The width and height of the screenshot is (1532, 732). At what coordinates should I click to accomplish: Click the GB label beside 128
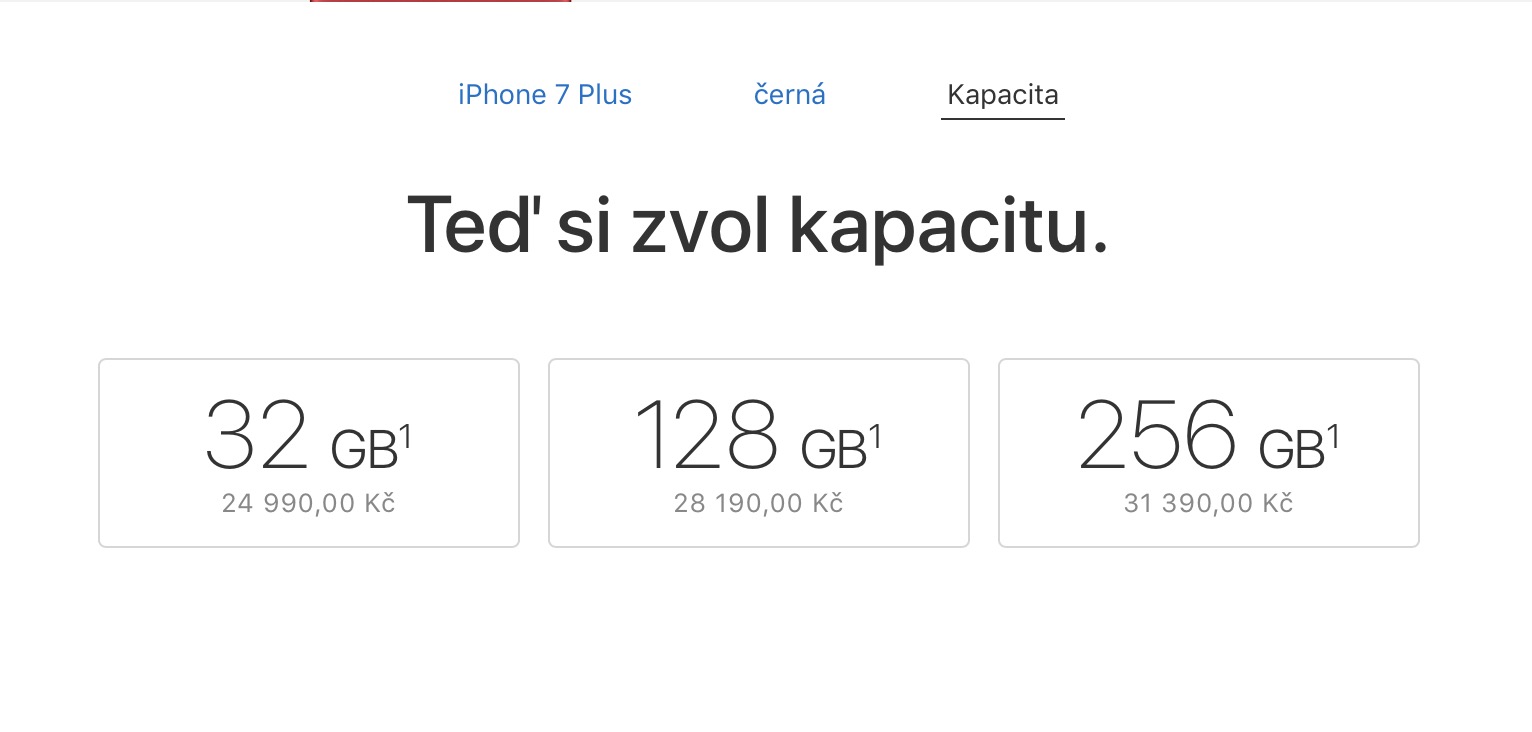click(x=834, y=451)
